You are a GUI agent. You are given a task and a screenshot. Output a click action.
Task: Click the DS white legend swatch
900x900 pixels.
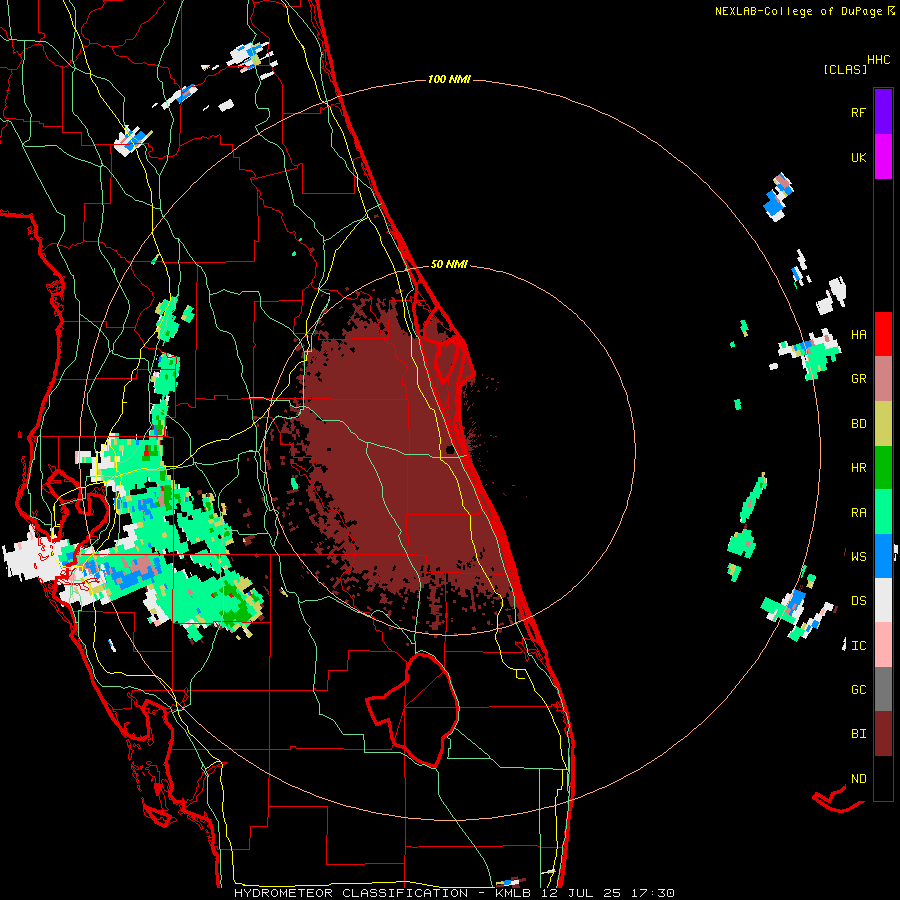coord(883,600)
